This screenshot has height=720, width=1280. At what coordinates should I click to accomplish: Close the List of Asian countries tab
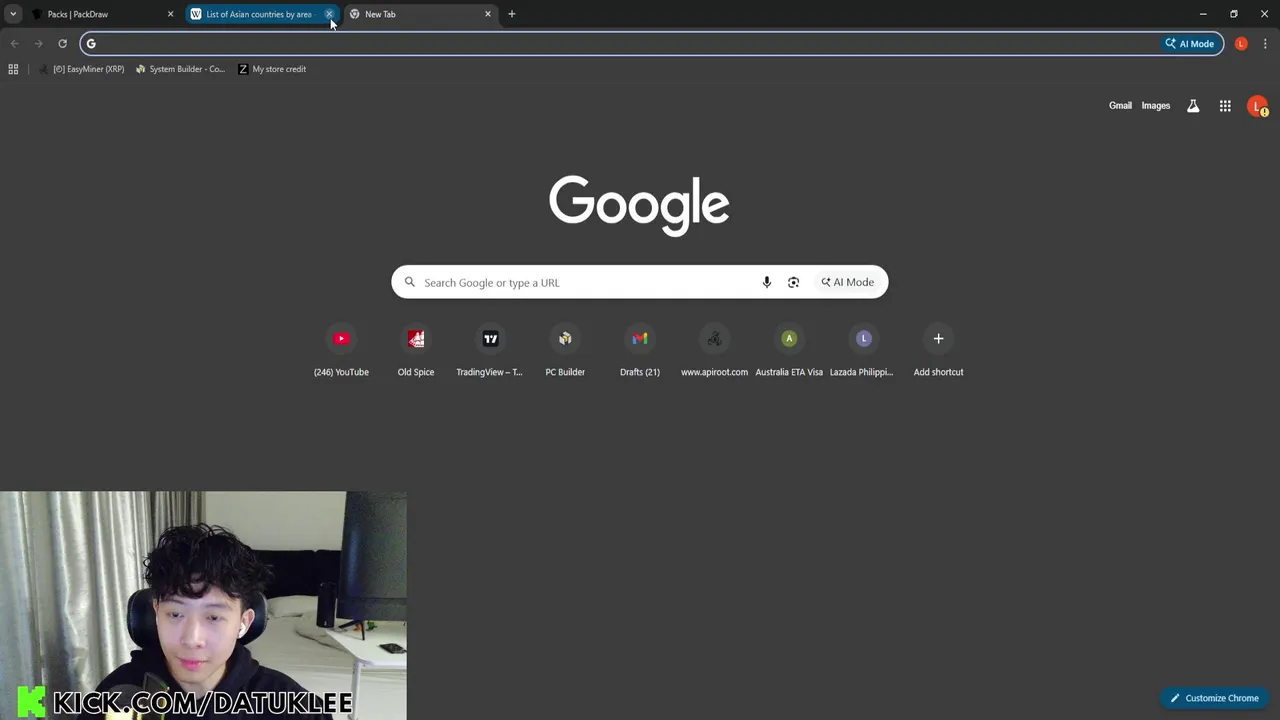pos(329,14)
